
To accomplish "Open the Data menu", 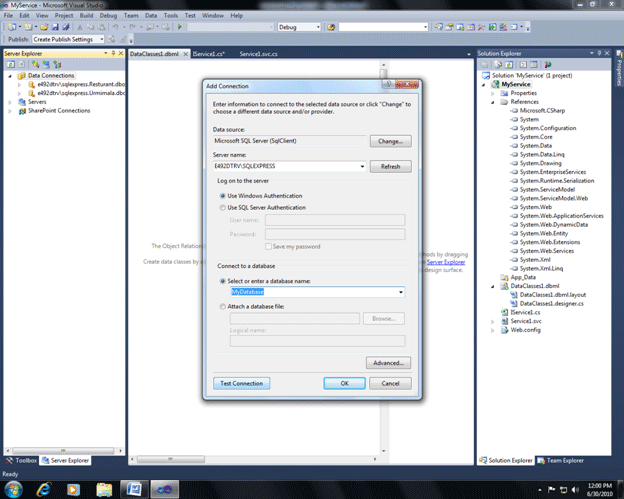I will pyautogui.click(x=151, y=16).
